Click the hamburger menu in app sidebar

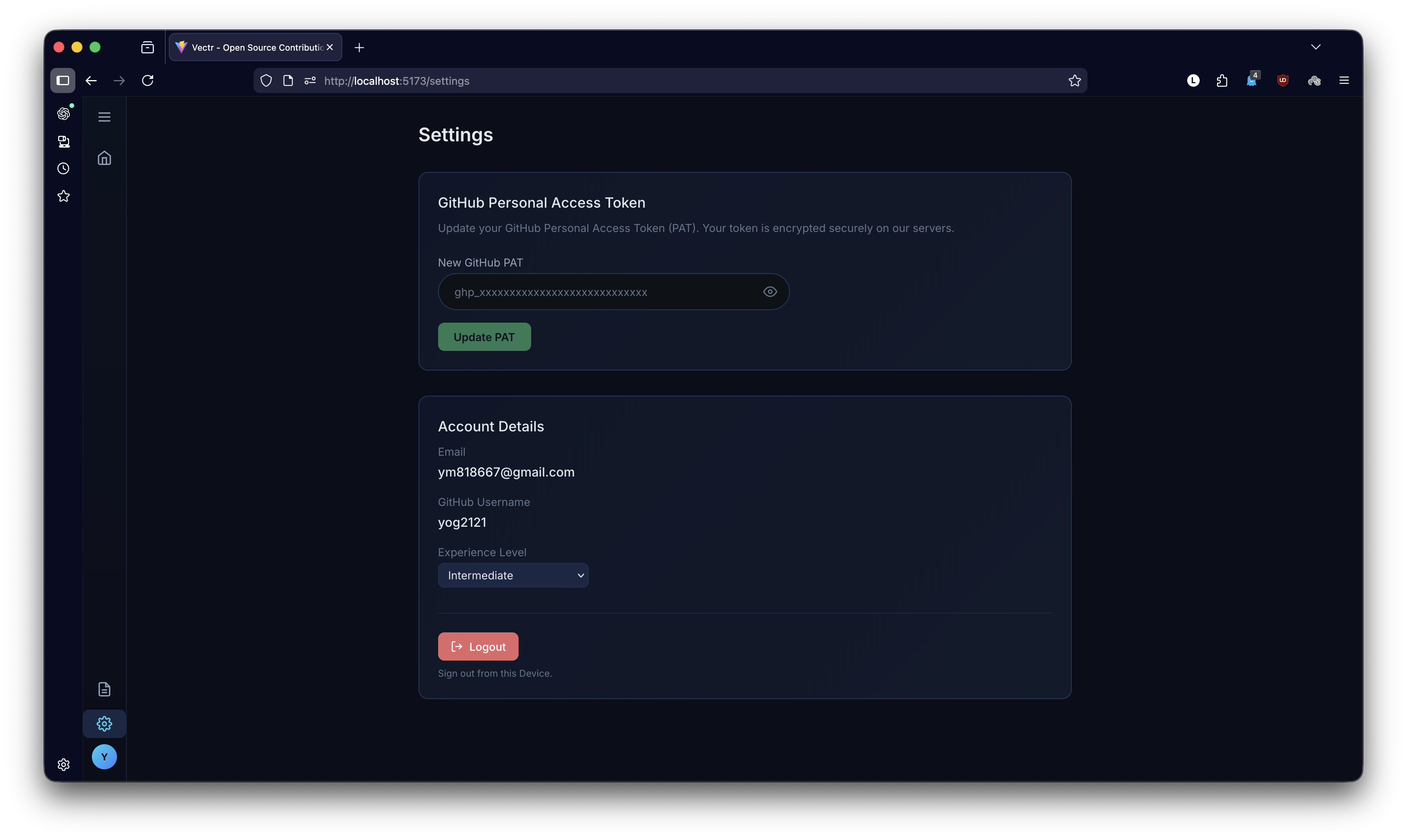click(x=104, y=117)
